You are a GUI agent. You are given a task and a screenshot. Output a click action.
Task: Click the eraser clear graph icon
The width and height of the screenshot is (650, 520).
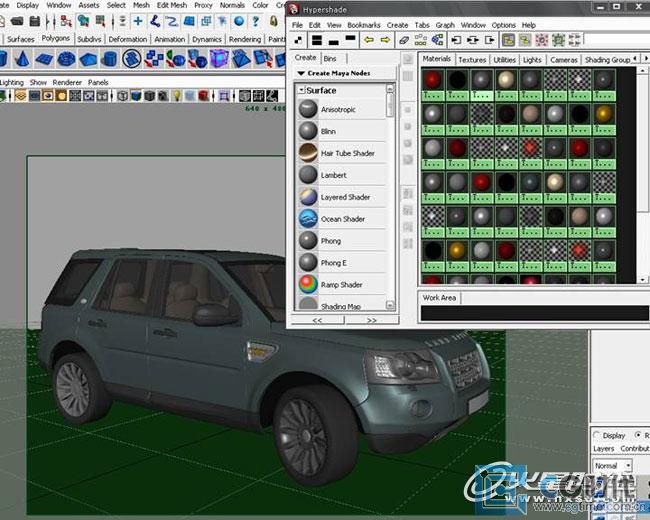pos(404,40)
